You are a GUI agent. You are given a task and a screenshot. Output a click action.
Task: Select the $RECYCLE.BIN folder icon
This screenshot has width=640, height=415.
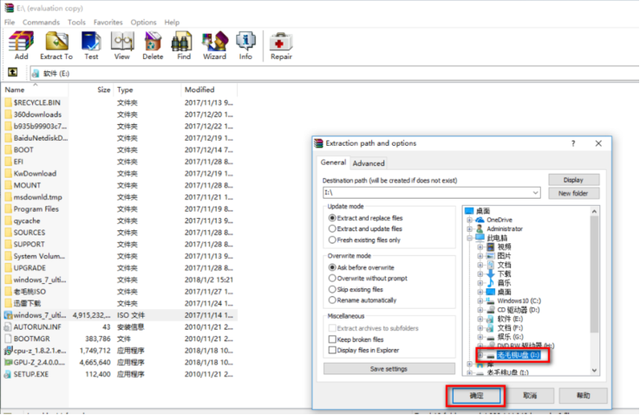tap(8, 102)
